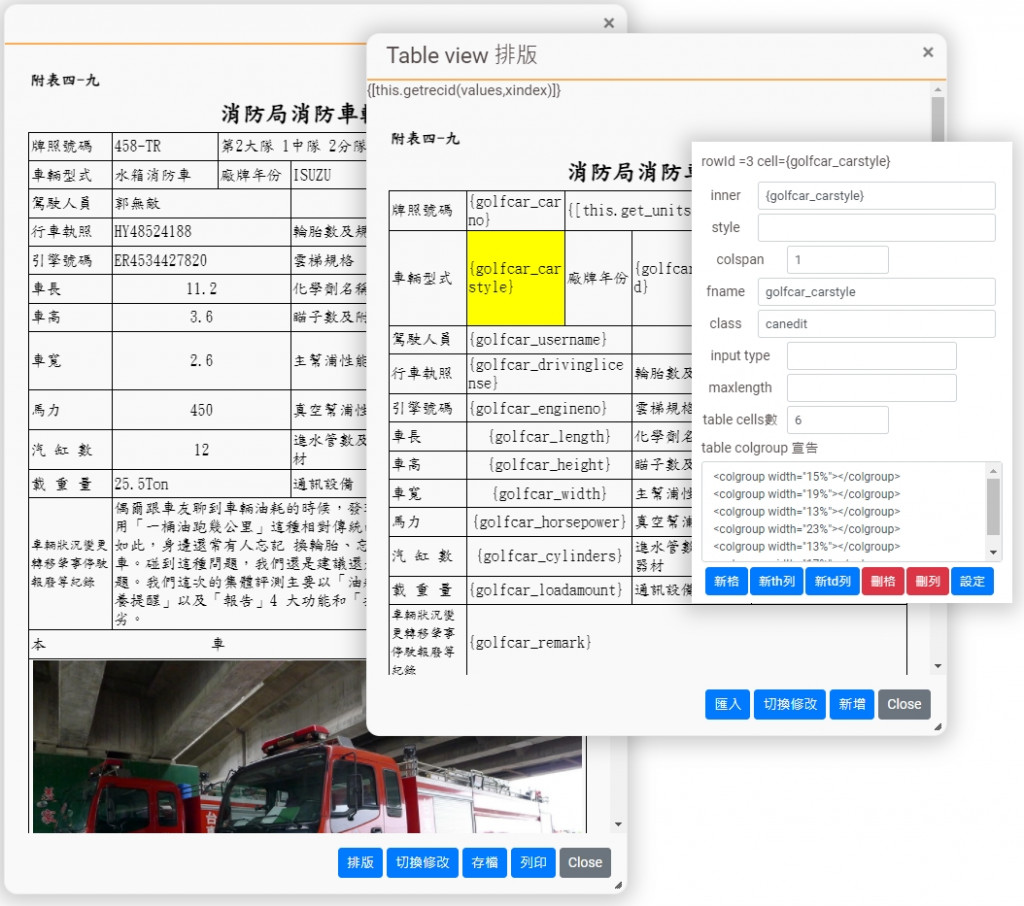Screen dimensions: 1024x906
Task: Click the 新th列 button
Action: (776, 581)
